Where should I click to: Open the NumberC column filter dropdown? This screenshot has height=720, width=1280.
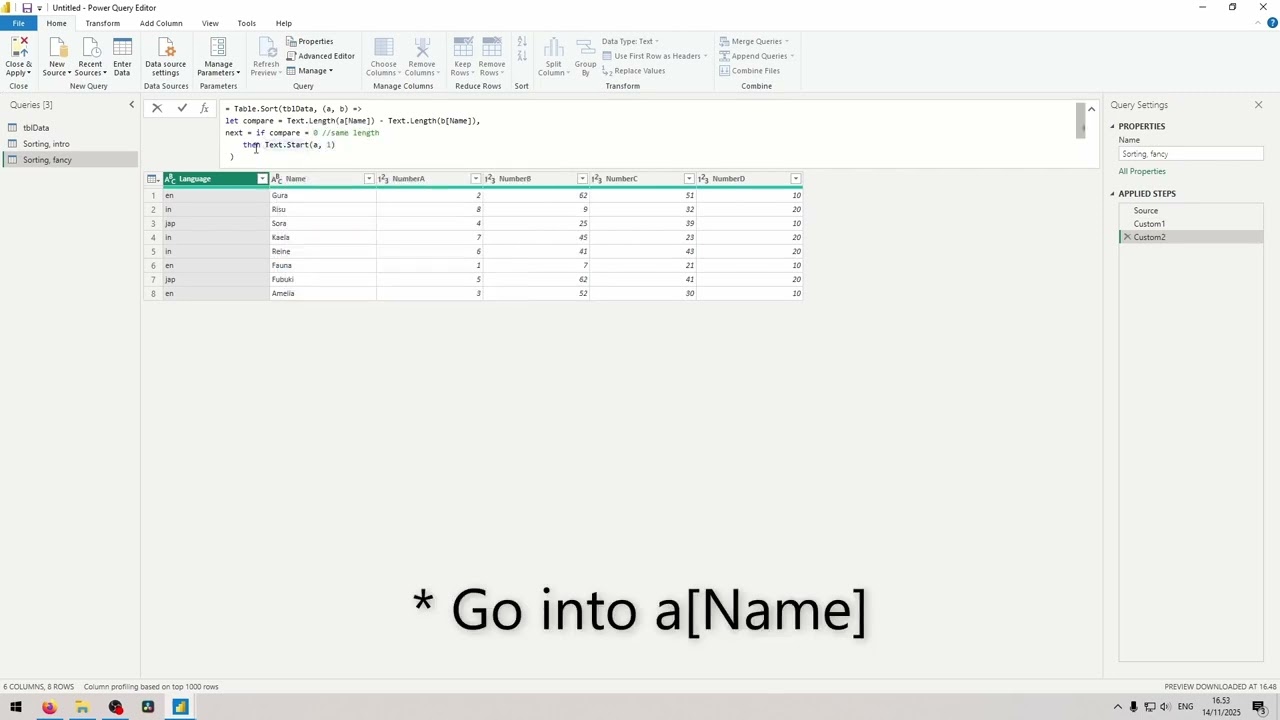689,179
